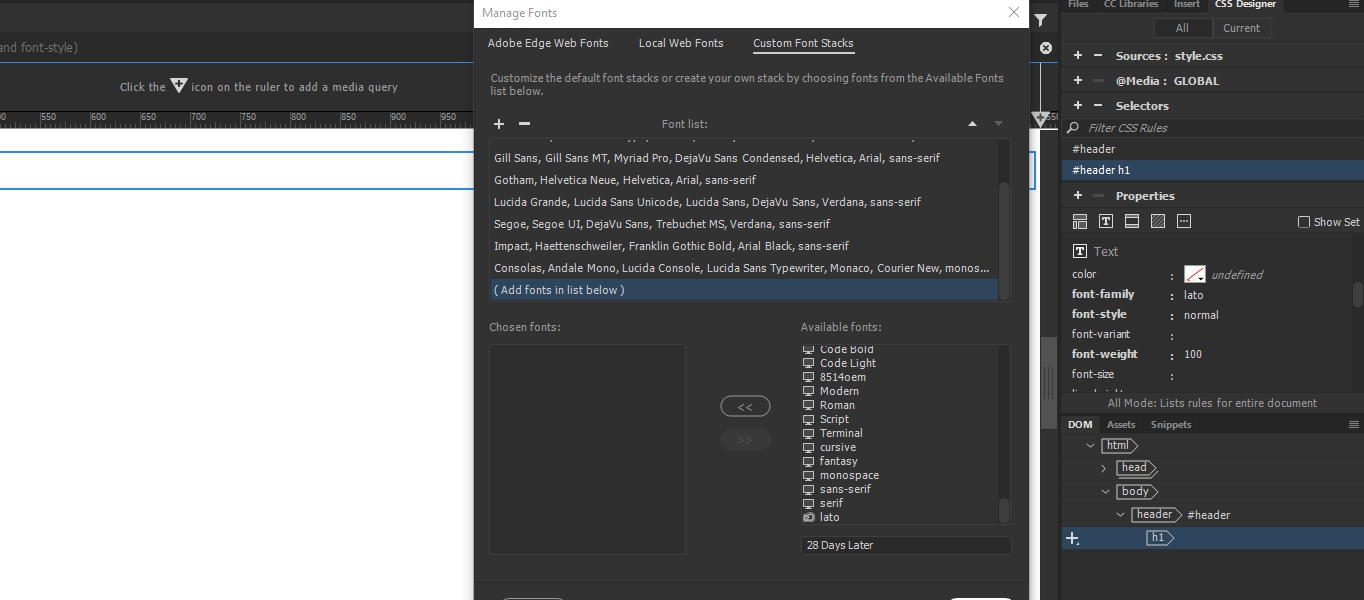This screenshot has width=1364, height=600.
Task: Click the Current button in CSS Designer
Action: (1242, 27)
